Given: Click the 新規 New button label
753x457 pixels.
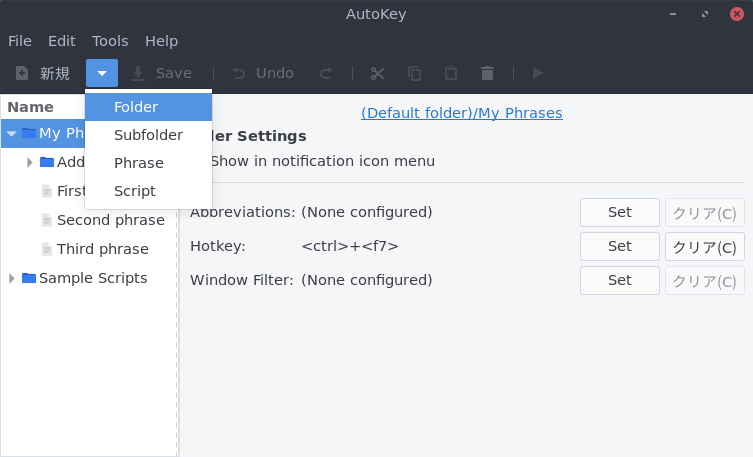Looking at the screenshot, I should [55, 73].
